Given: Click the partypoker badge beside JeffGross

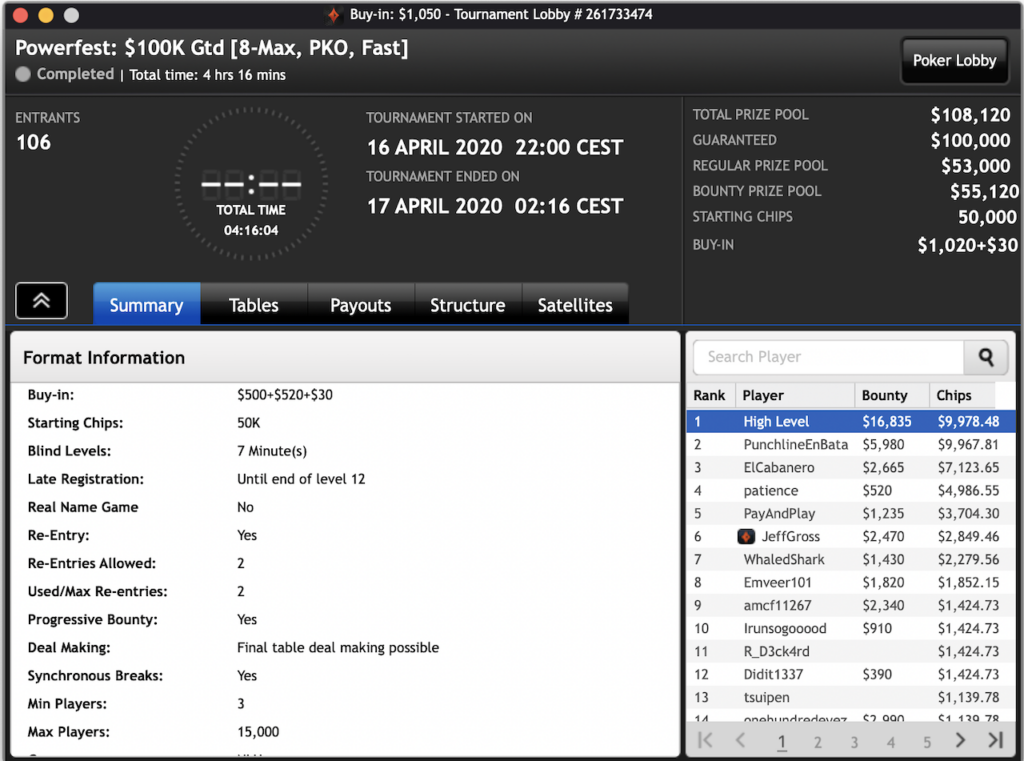Looking at the screenshot, I should (746, 537).
